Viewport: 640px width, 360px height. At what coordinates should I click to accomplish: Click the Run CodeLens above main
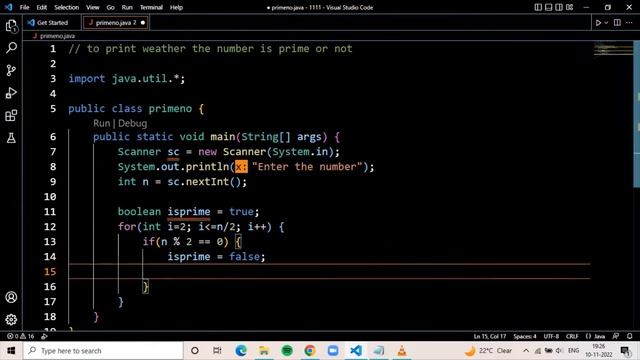tap(102, 123)
